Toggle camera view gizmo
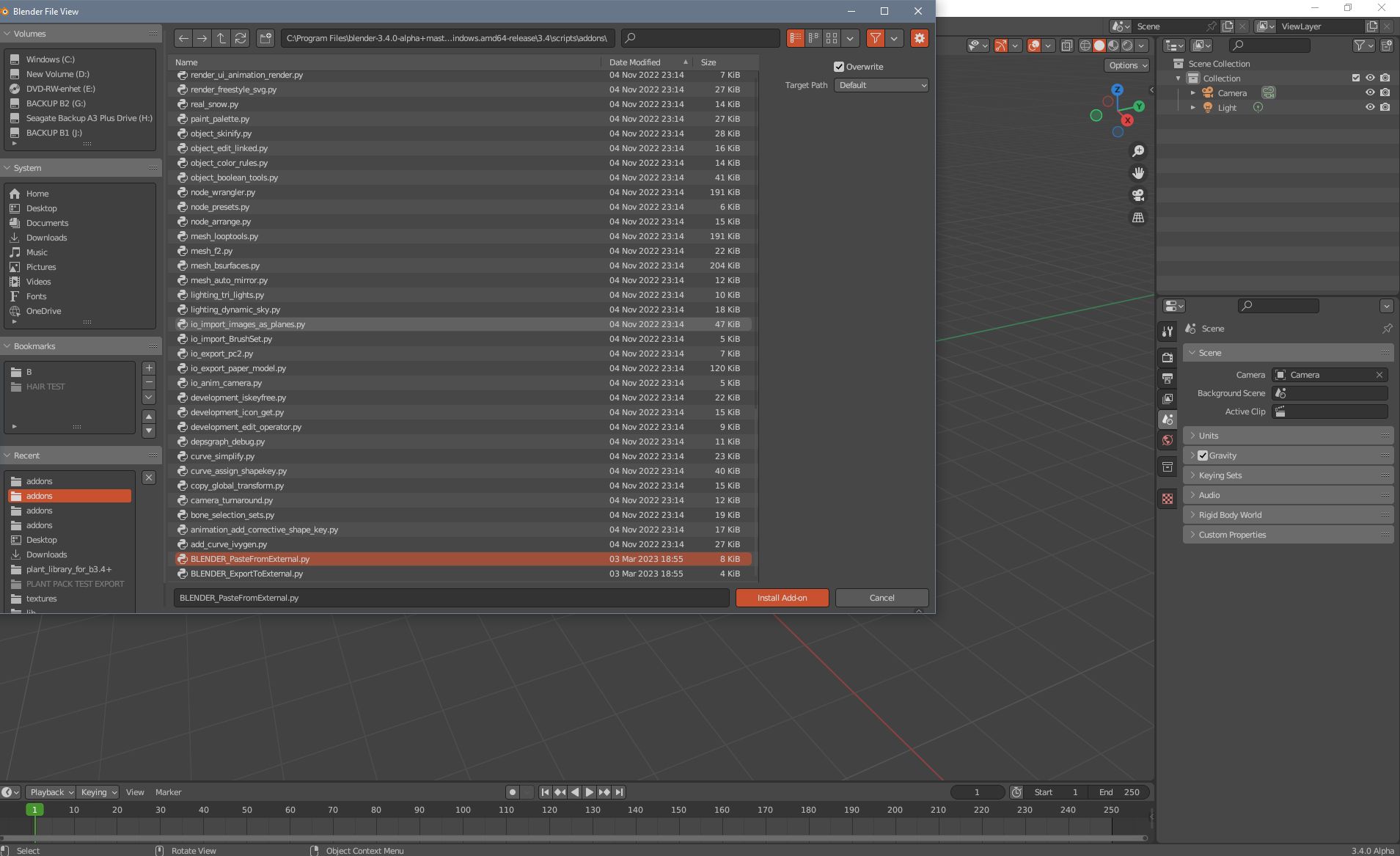 click(x=1138, y=195)
